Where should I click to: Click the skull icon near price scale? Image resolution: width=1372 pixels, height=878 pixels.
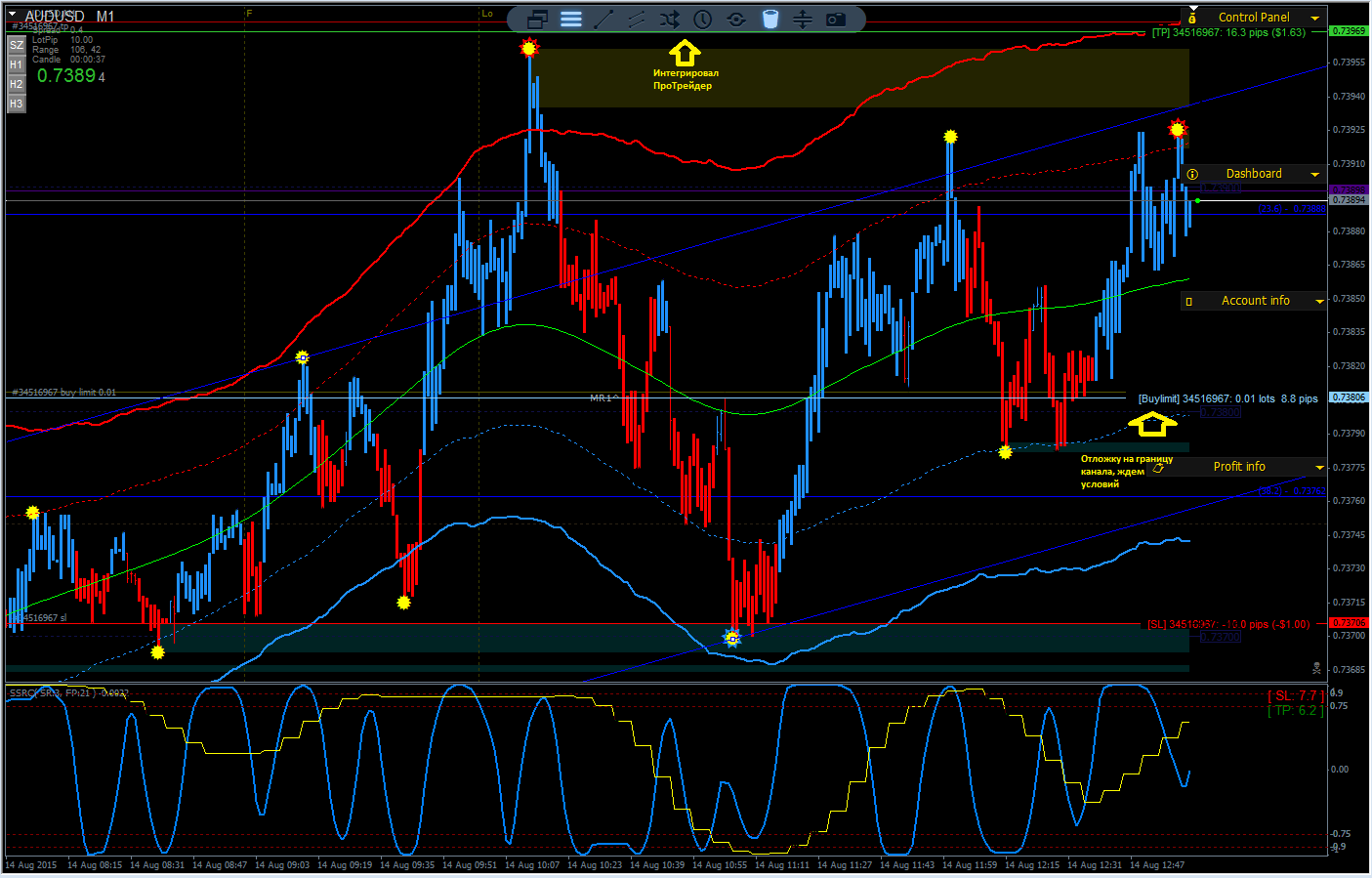[1316, 668]
